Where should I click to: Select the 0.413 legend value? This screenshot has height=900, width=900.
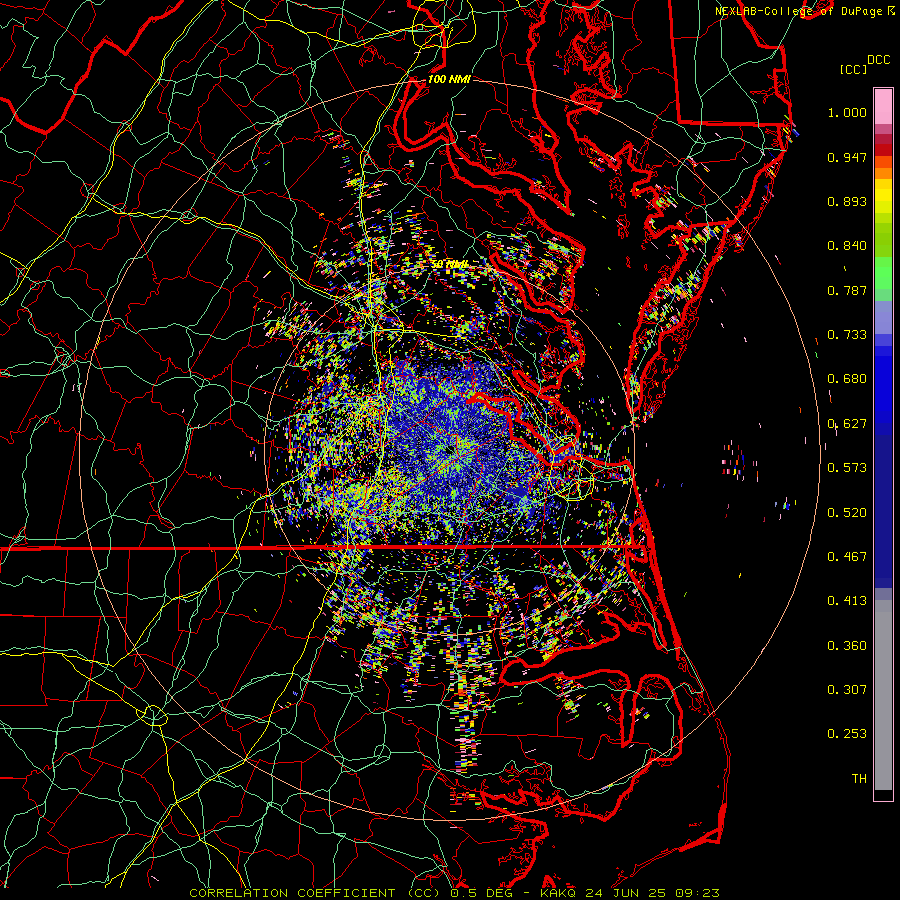pyautogui.click(x=847, y=601)
